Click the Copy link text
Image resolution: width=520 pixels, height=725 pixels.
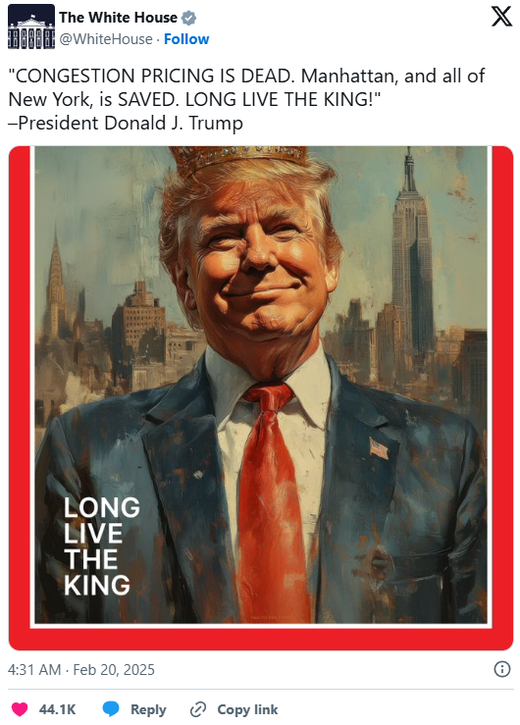(x=248, y=709)
